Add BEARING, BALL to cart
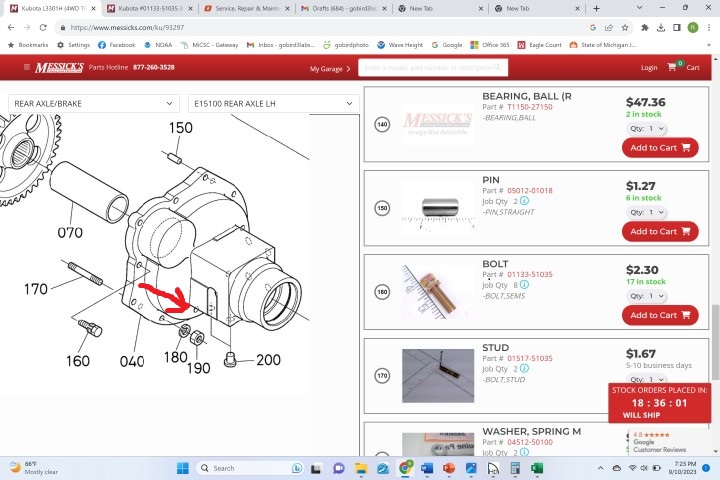 [660, 147]
